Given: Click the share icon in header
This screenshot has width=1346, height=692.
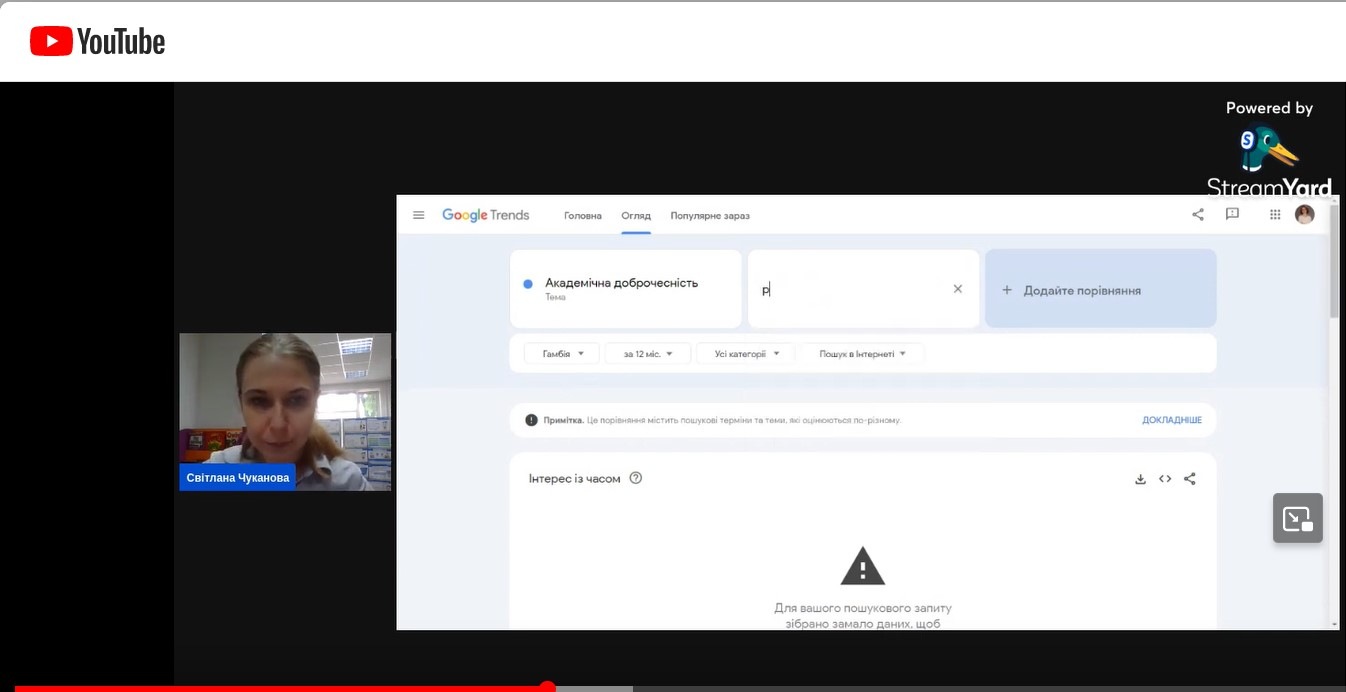Looking at the screenshot, I should pyautogui.click(x=1198, y=214).
